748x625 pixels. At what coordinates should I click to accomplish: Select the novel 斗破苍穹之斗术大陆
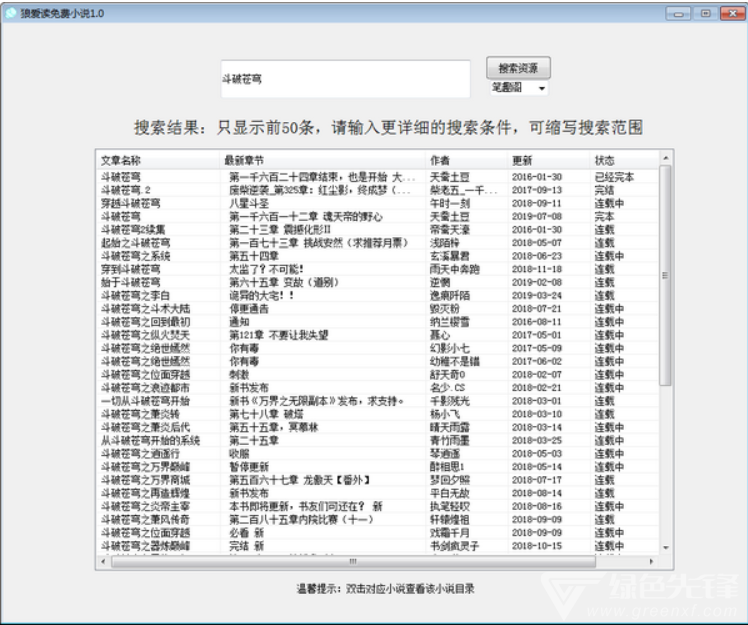(145, 309)
